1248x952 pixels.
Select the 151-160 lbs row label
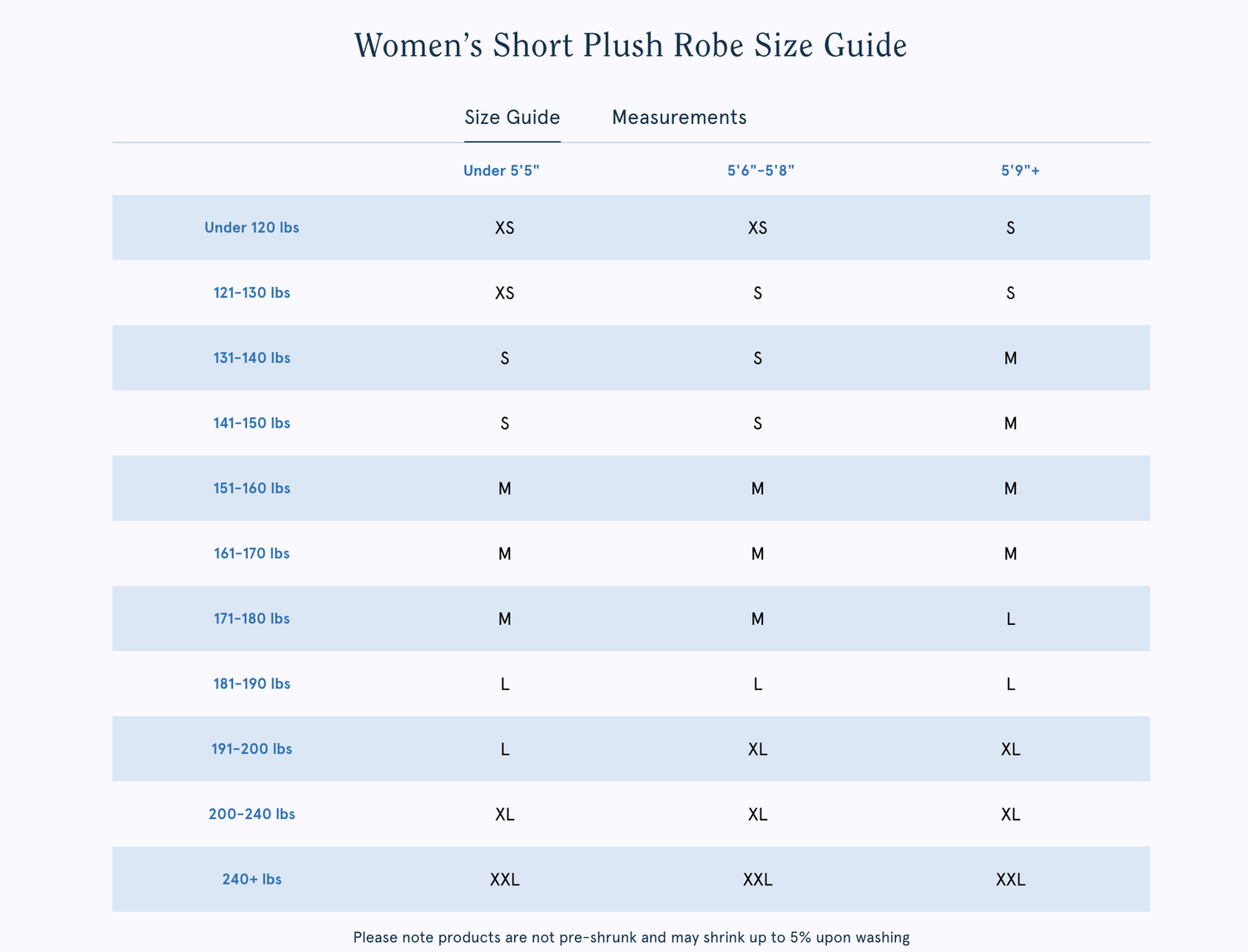point(251,488)
